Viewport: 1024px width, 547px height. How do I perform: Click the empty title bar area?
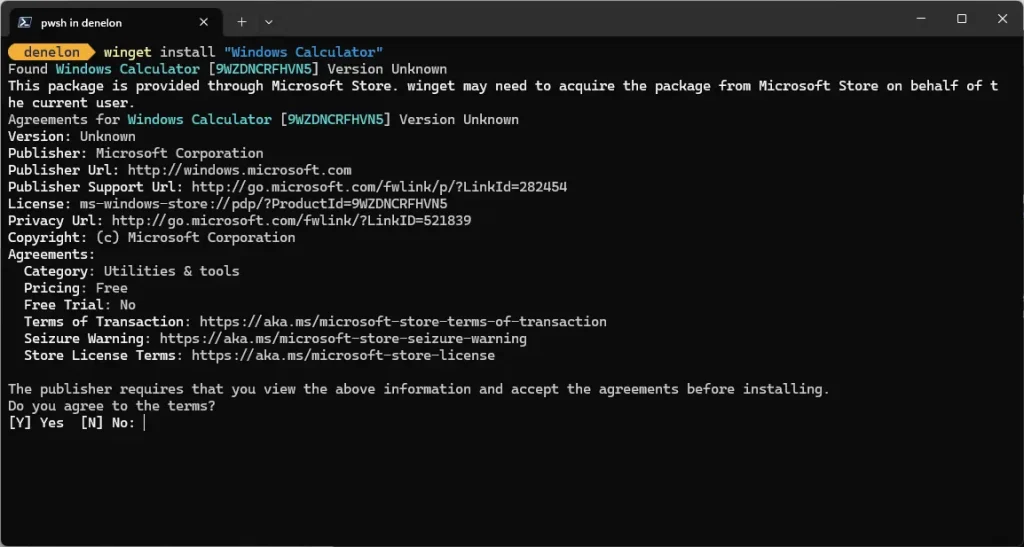point(580,19)
